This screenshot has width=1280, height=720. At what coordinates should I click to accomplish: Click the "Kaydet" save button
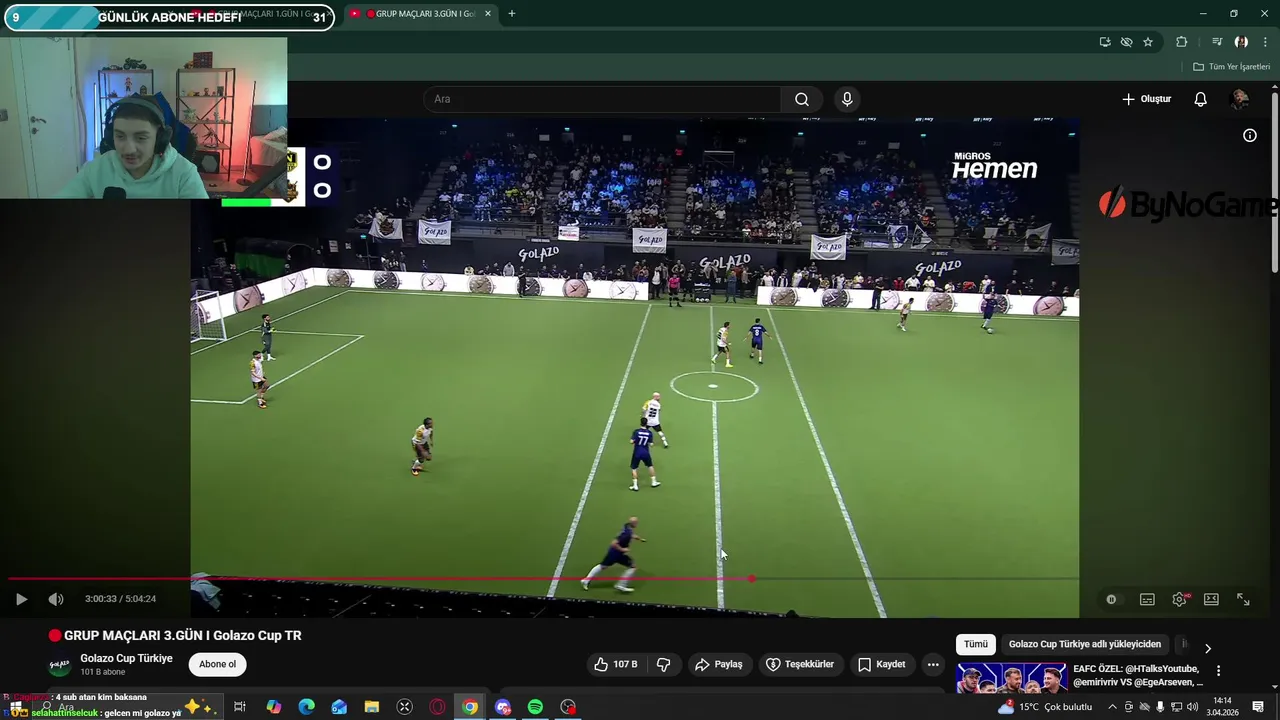[x=881, y=664]
